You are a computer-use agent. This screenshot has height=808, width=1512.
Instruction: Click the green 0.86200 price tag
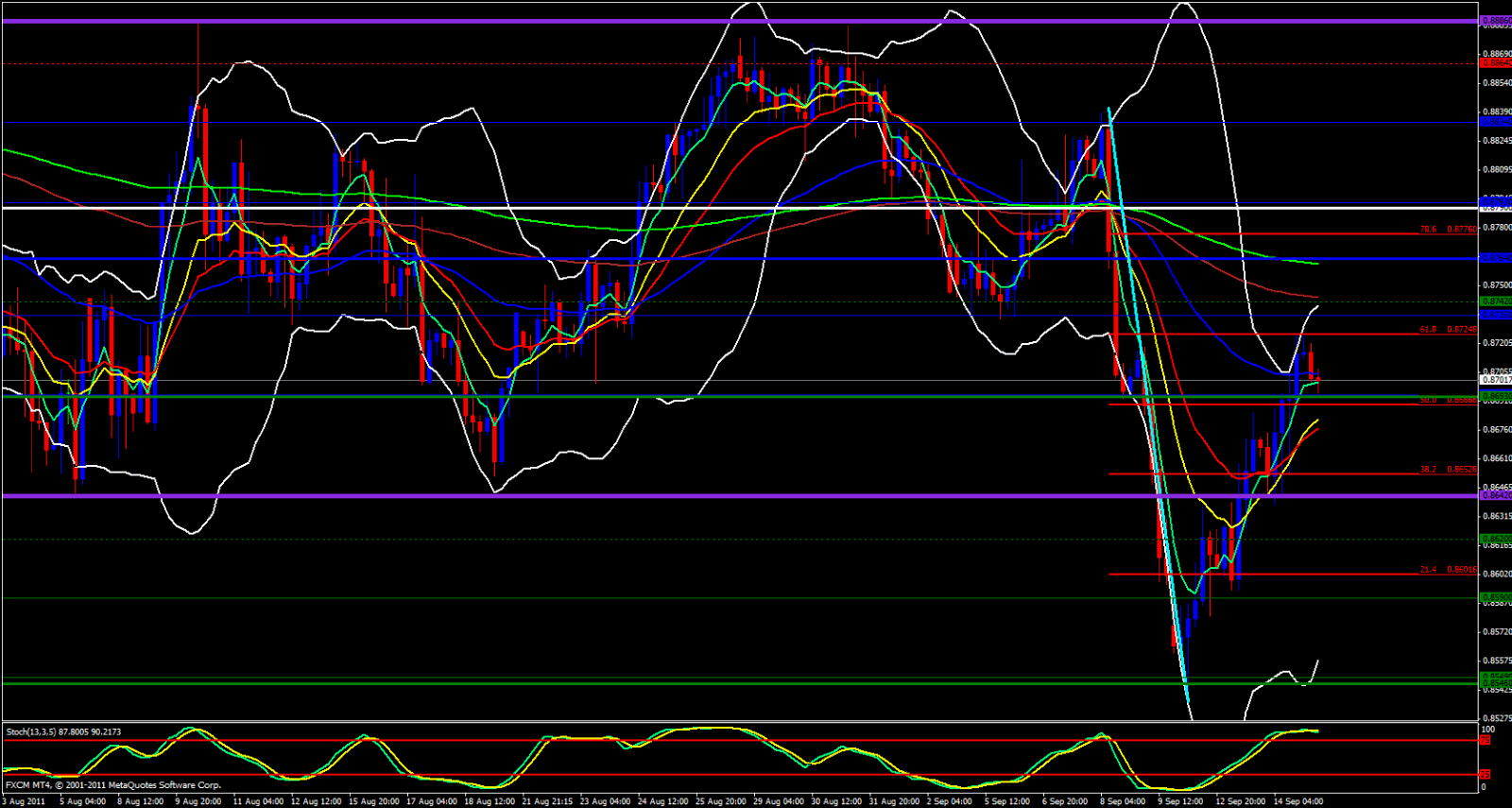(1495, 539)
